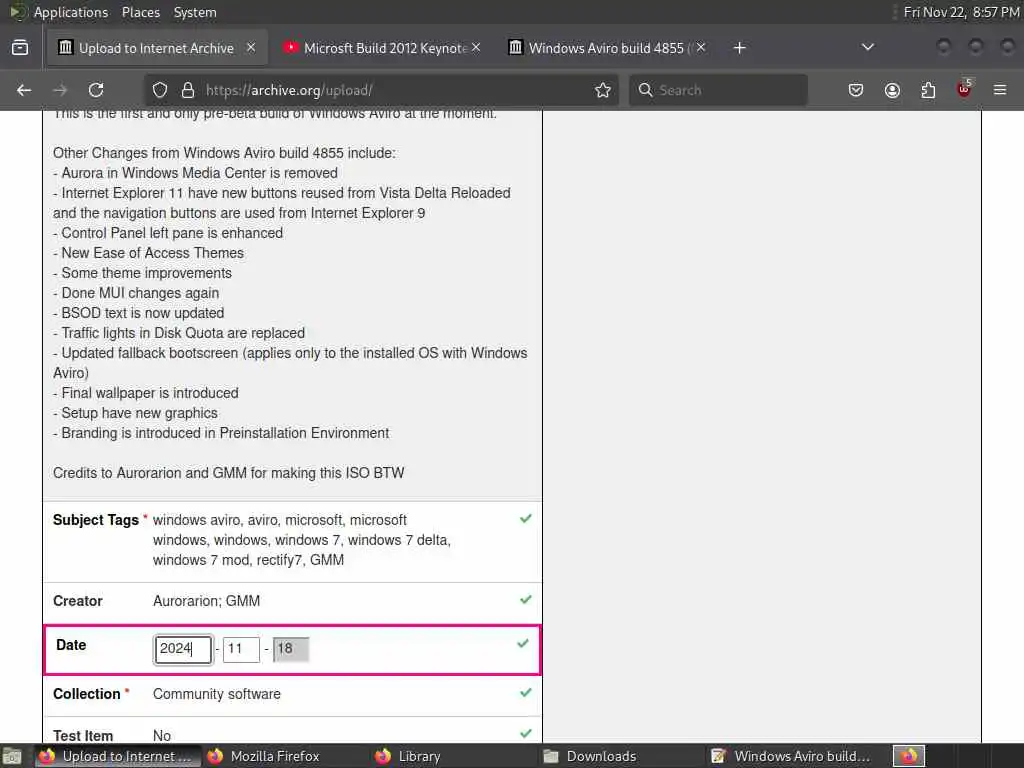
Task: Expand the list all tabs chevron
Action: 868,47
